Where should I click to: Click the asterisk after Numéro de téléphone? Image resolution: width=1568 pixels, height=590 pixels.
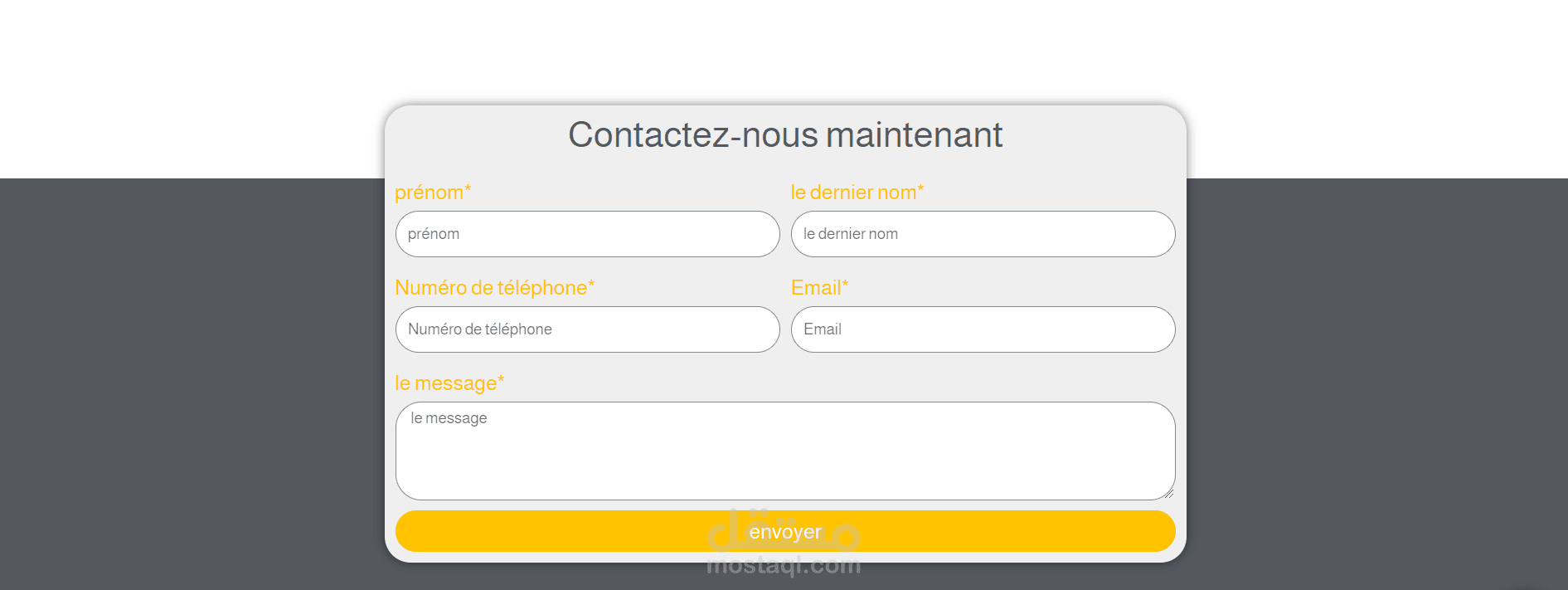pyautogui.click(x=591, y=285)
